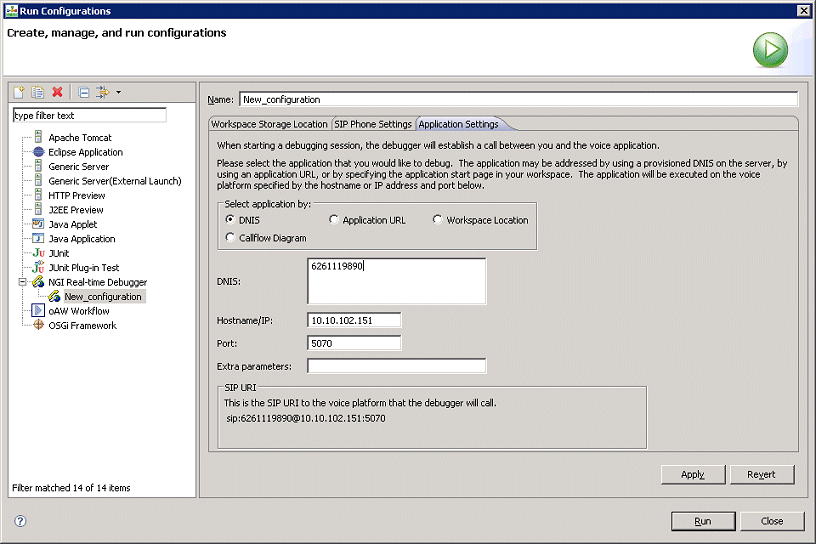This screenshot has height=544, width=816.
Task: Click the J2EE Preview icon
Action: [x=39, y=209]
